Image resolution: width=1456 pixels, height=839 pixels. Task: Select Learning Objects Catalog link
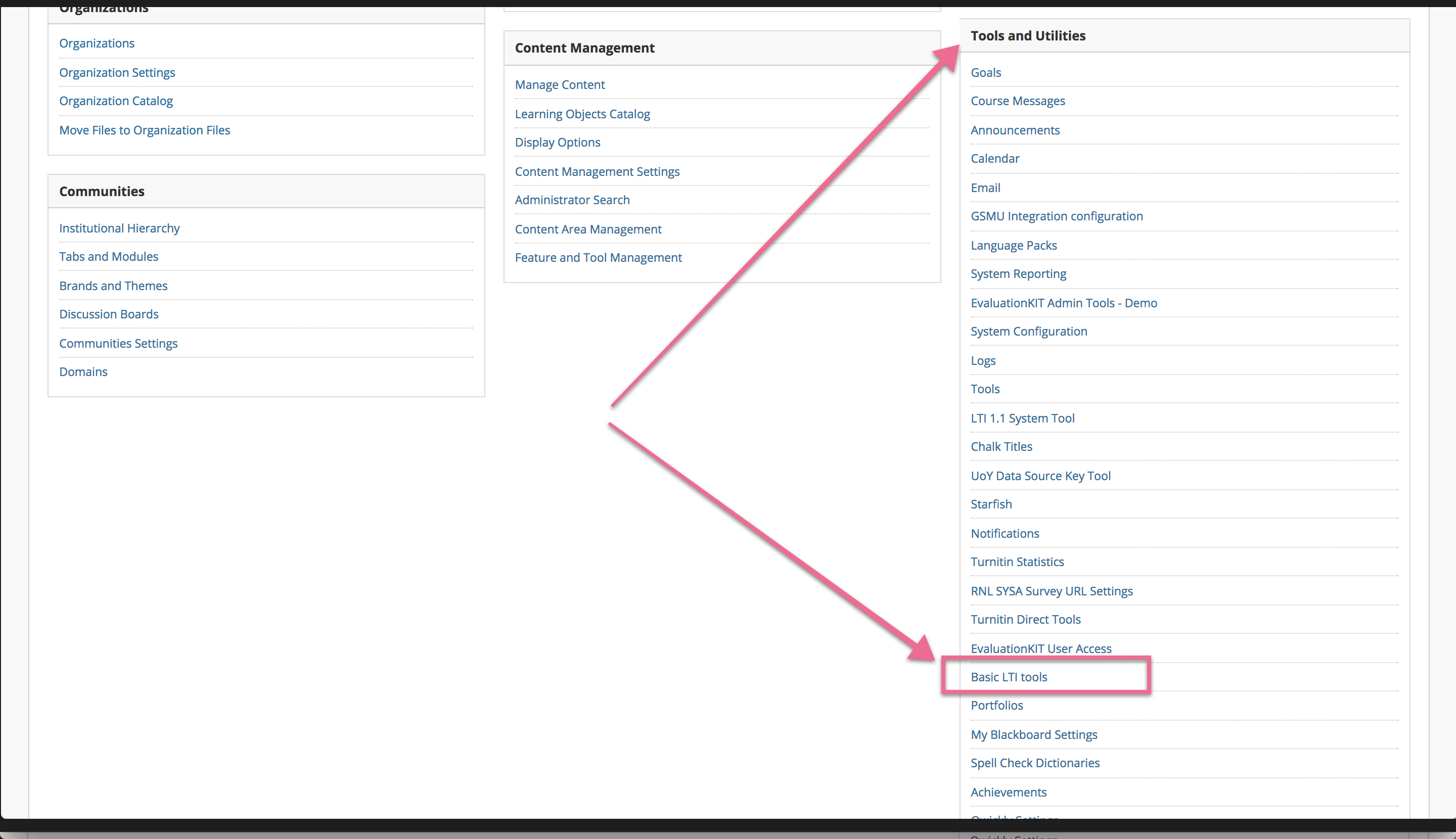582,114
